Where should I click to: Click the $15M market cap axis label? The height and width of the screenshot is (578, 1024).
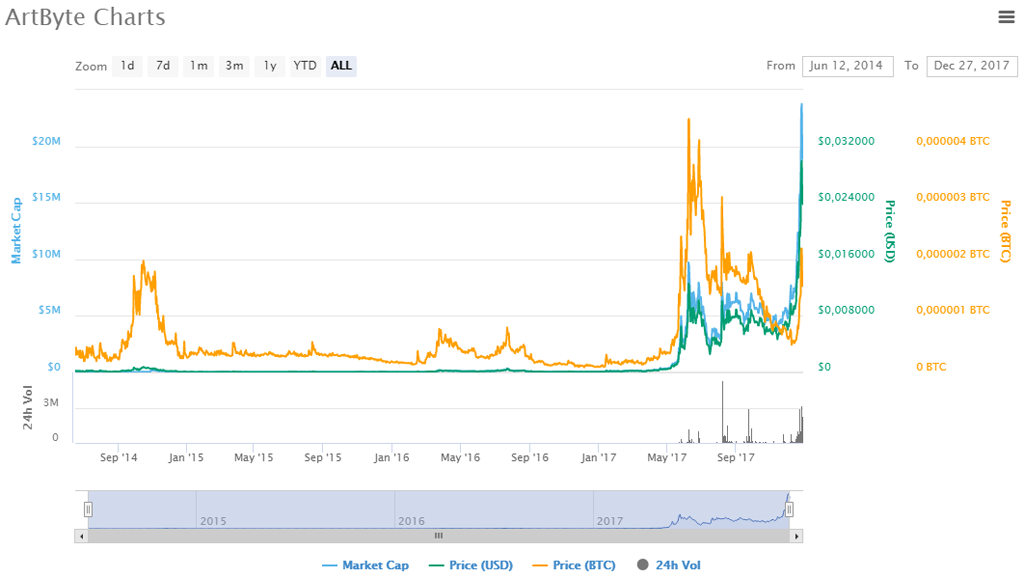pyautogui.click(x=46, y=197)
